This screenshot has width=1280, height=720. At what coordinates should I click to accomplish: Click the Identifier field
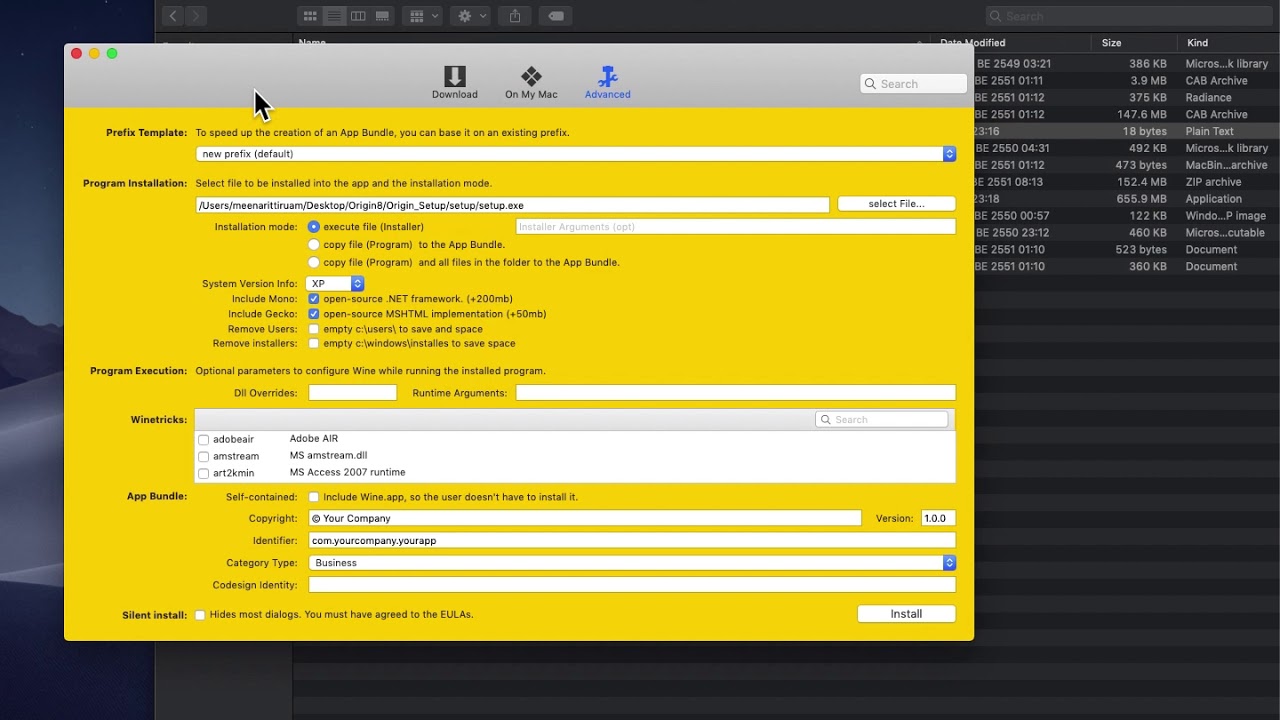(x=632, y=540)
